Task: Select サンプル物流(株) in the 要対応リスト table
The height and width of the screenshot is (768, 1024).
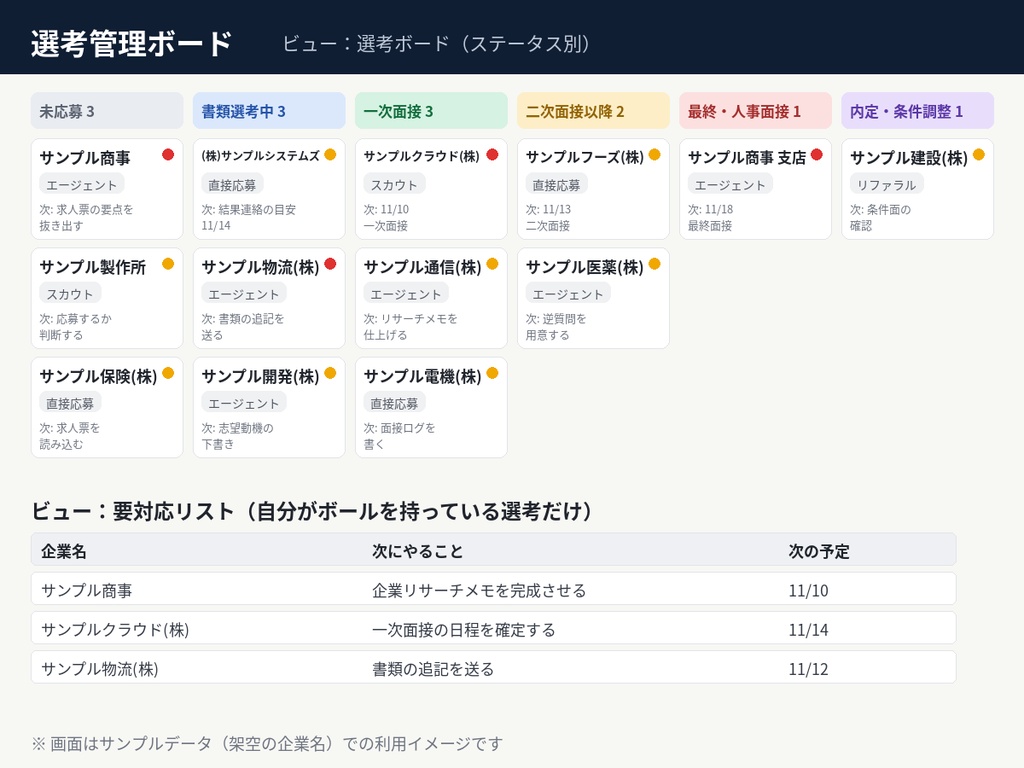Action: pos(100,669)
